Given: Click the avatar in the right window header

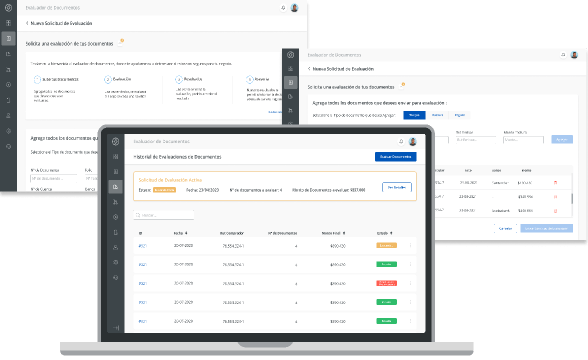Looking at the screenshot, I should [574, 55].
